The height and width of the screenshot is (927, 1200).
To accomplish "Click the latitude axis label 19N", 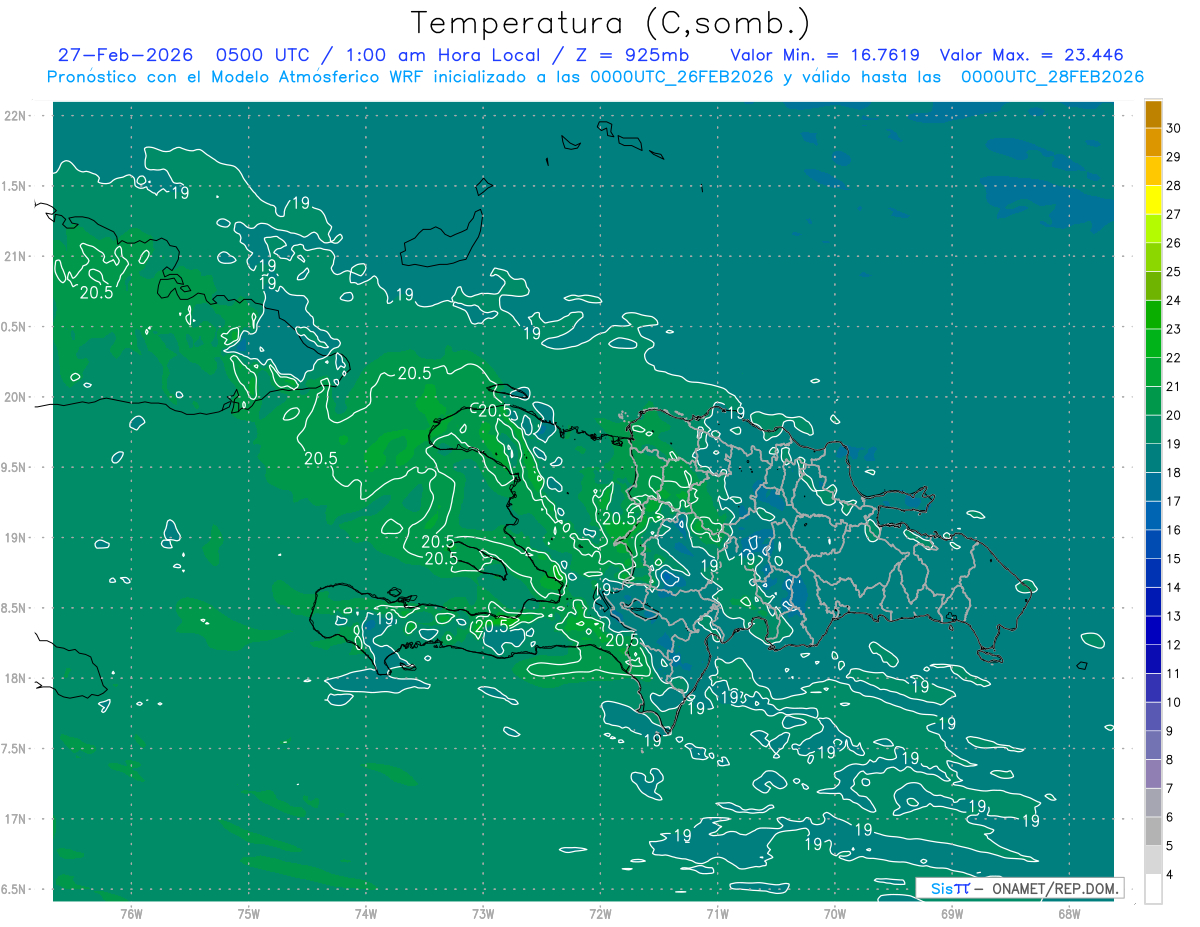I will [16, 538].
